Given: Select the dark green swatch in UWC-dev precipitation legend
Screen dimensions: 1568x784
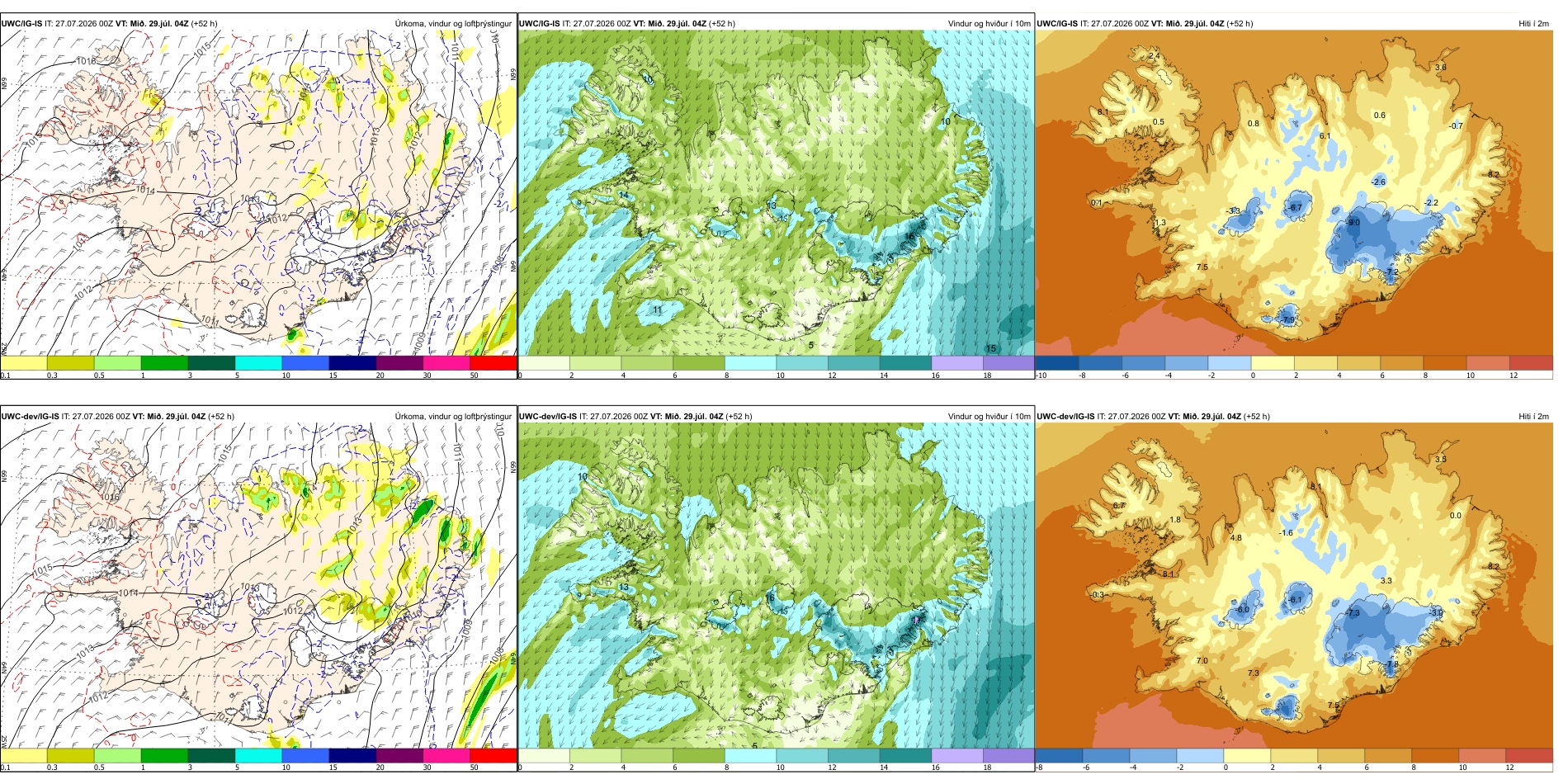Looking at the screenshot, I should 211,755.
